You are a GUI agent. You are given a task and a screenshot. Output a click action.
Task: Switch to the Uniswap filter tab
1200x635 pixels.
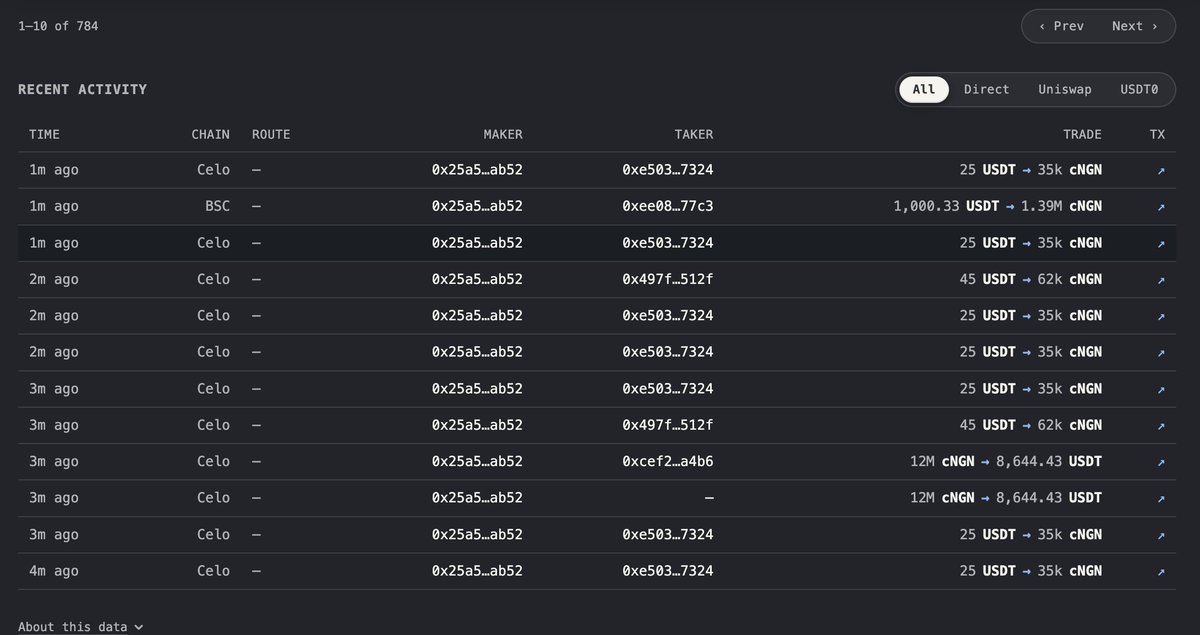coord(1065,89)
